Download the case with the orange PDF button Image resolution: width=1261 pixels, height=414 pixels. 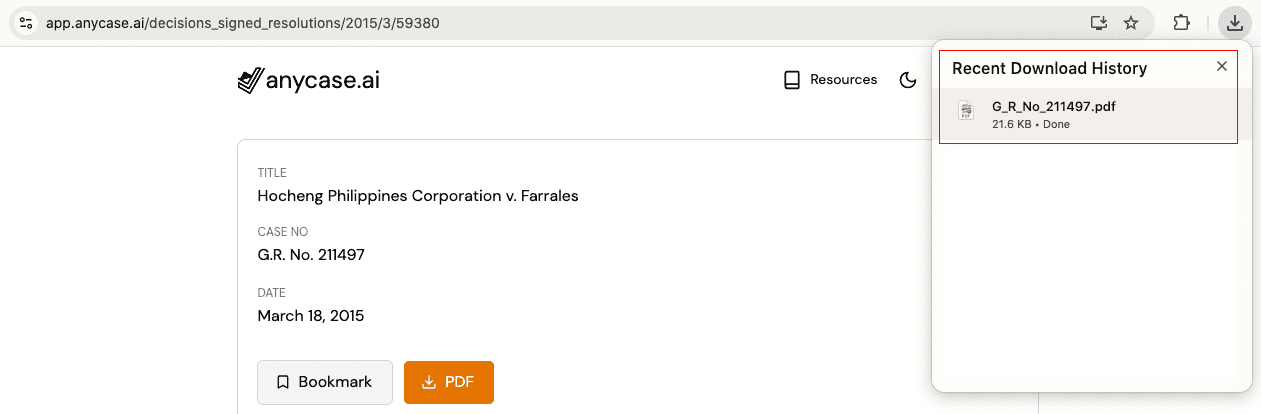[449, 382]
